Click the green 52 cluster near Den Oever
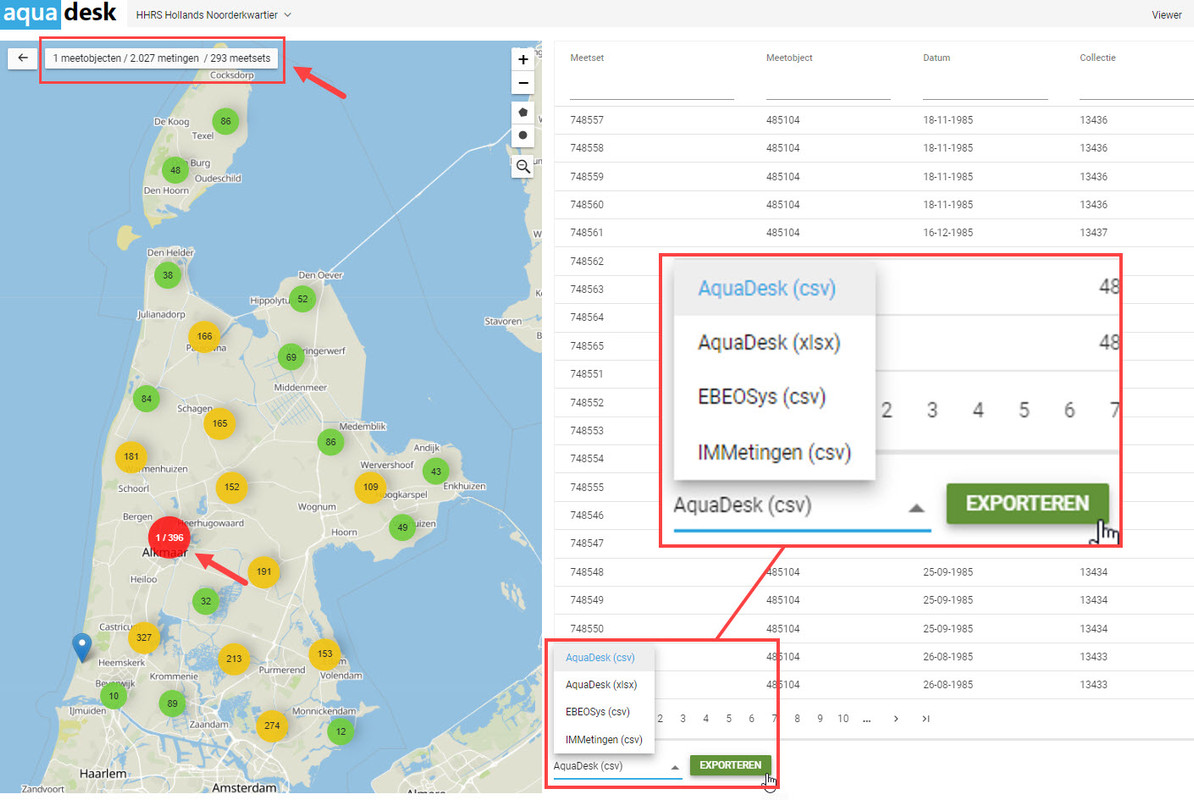Screen dimensions: 1194x800 point(302,299)
